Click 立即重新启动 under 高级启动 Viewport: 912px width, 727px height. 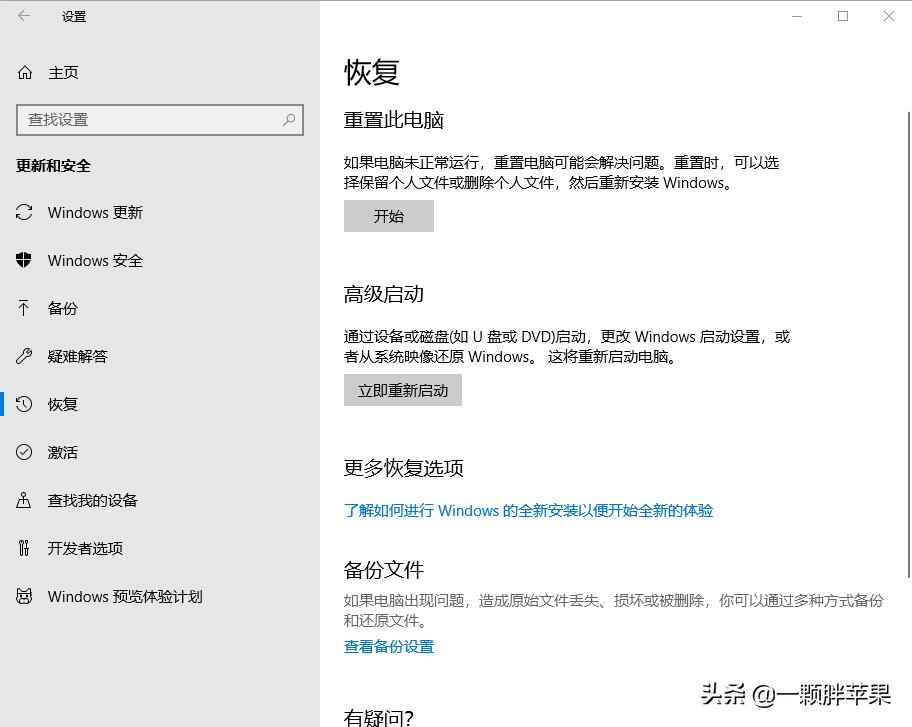403,390
